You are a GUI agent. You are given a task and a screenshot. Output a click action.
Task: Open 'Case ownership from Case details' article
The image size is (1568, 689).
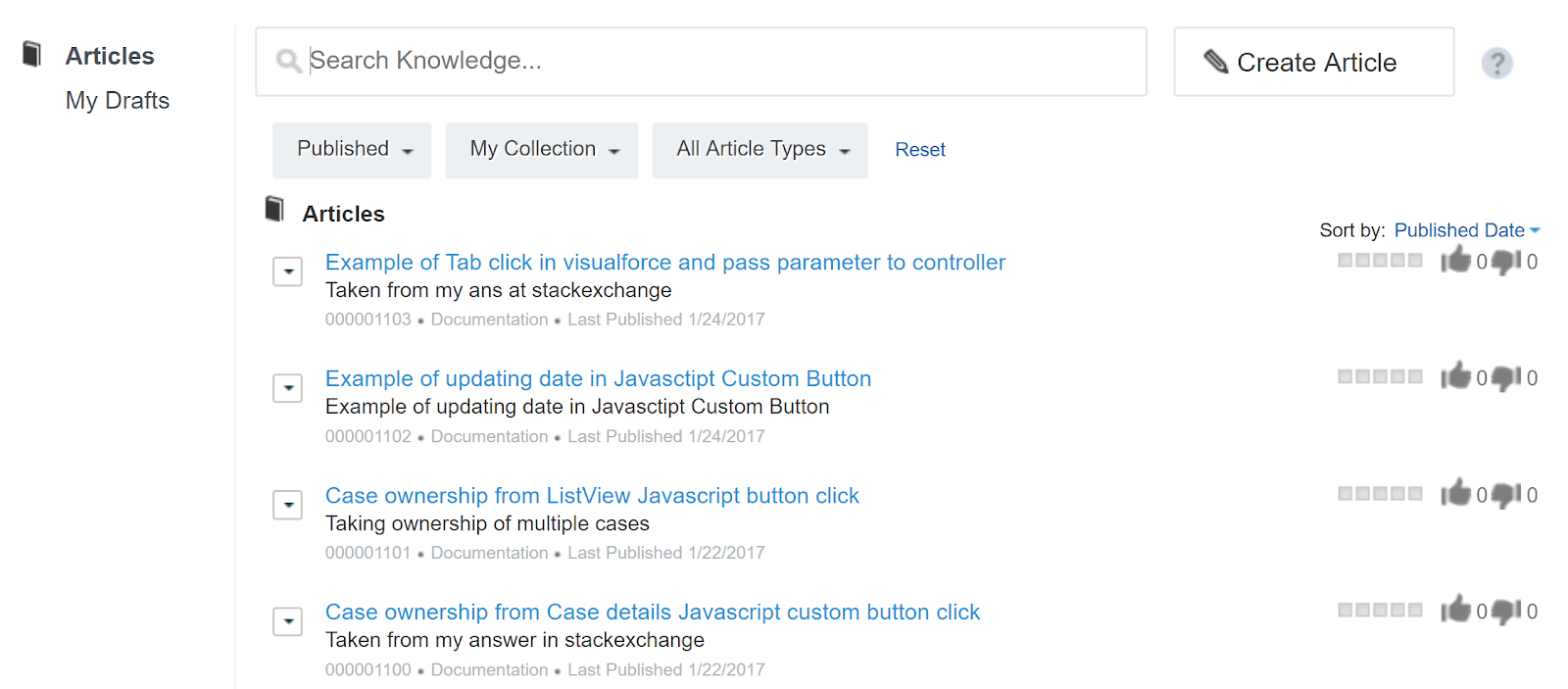[653, 613]
